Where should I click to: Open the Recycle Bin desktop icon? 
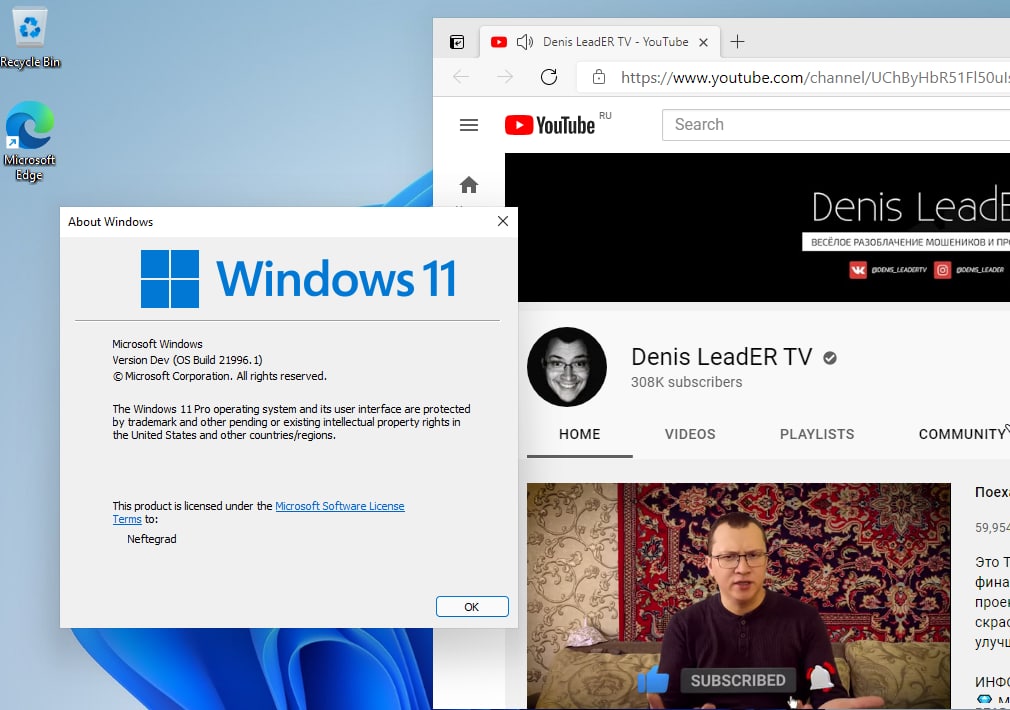click(x=30, y=37)
